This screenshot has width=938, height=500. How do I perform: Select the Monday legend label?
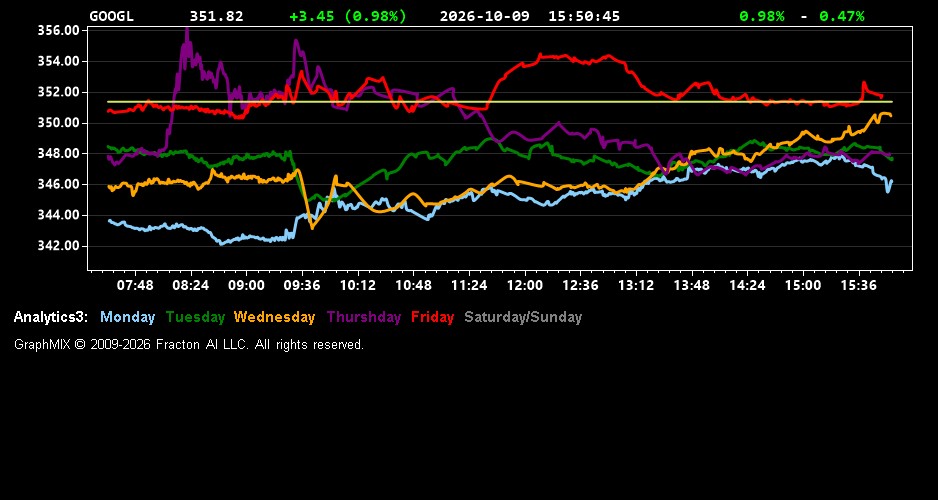click(127, 317)
